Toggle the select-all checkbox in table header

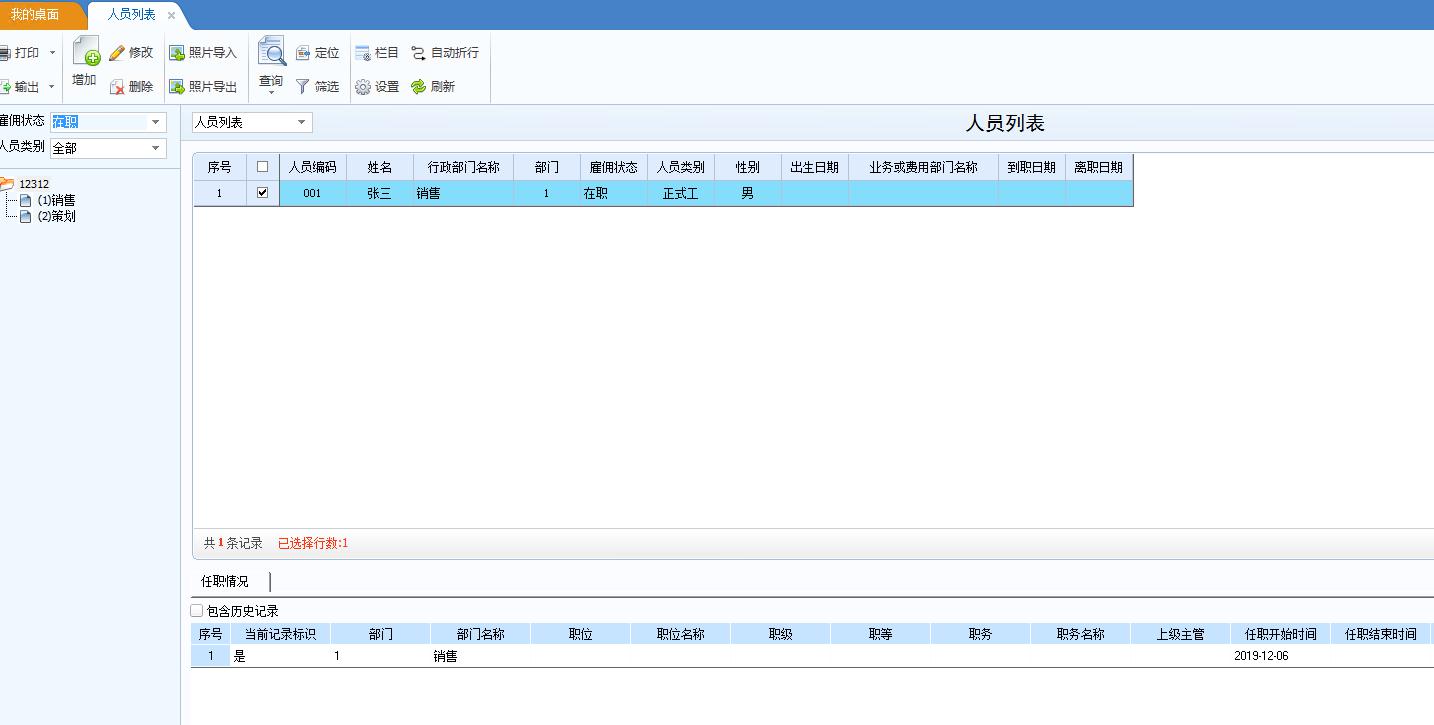coord(263,167)
